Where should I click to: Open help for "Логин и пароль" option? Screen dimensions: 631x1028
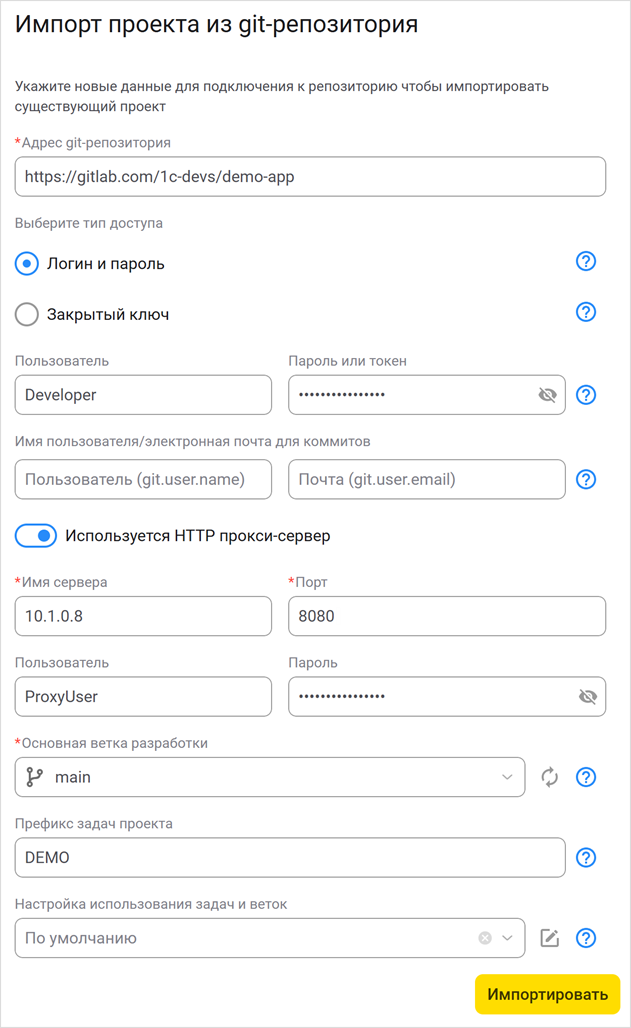(x=586, y=261)
